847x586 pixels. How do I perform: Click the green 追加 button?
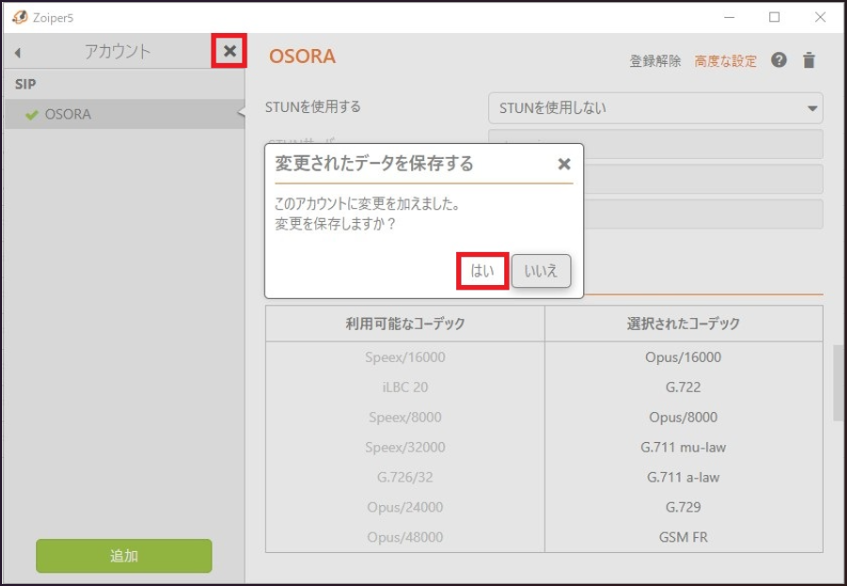[124, 555]
